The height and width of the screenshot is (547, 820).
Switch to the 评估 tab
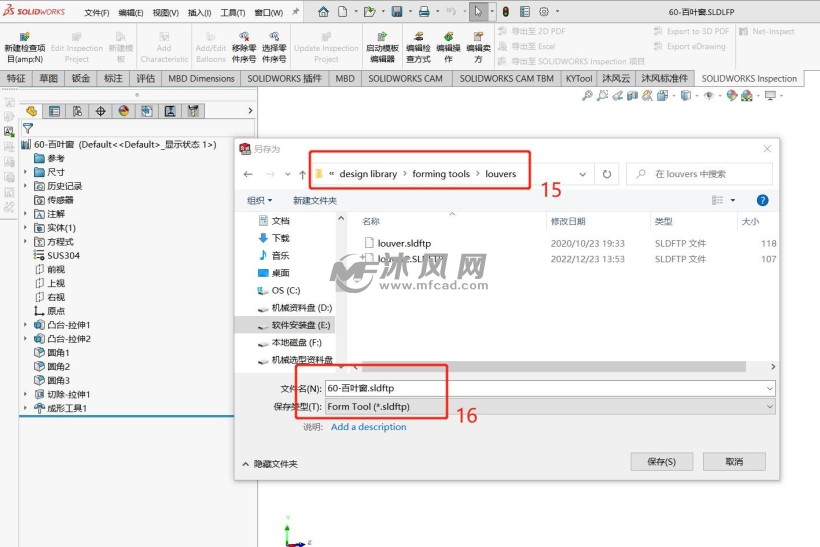[x=145, y=78]
